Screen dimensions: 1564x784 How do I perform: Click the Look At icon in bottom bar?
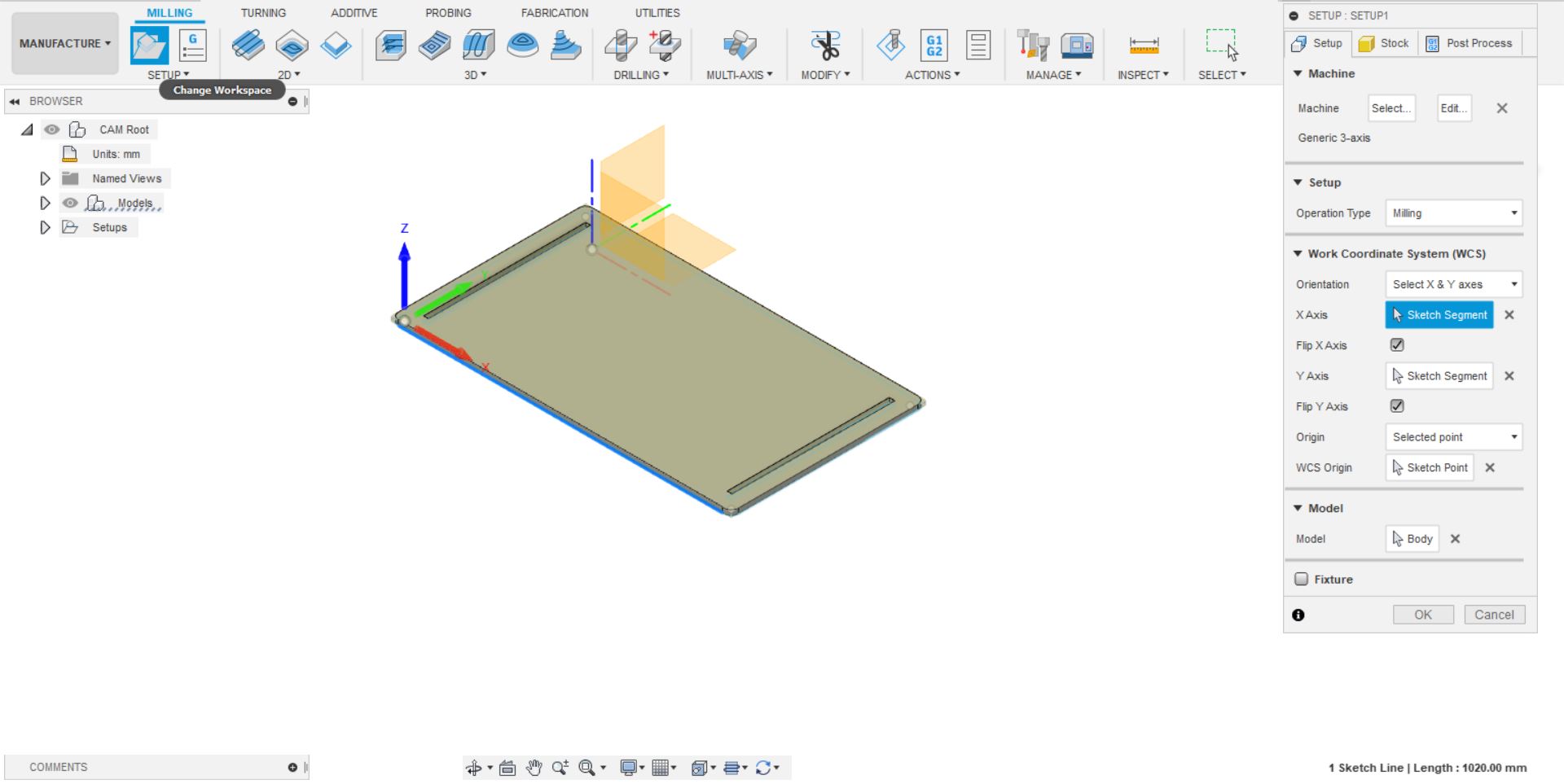507,768
